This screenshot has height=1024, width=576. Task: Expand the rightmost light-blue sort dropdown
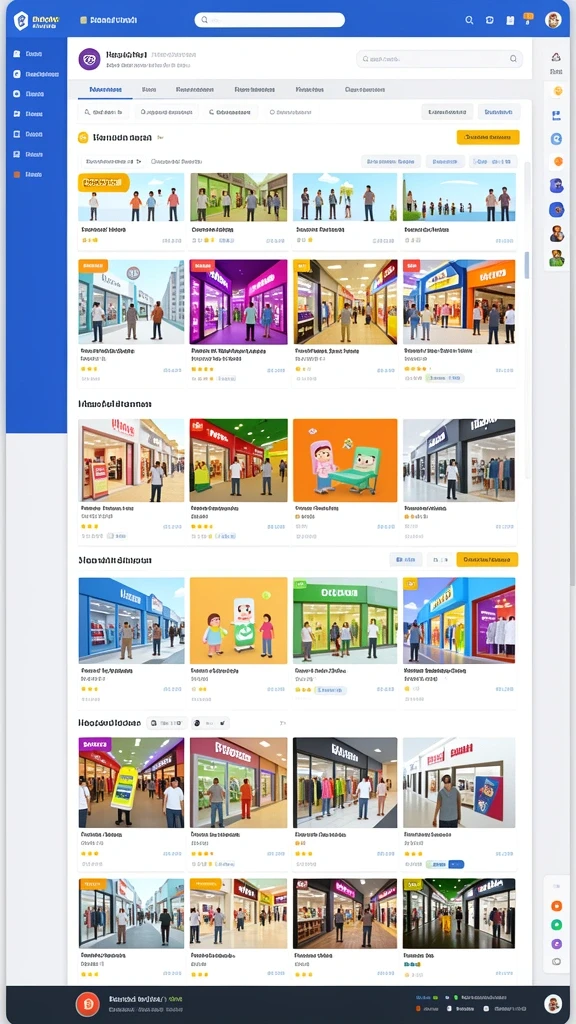[493, 161]
